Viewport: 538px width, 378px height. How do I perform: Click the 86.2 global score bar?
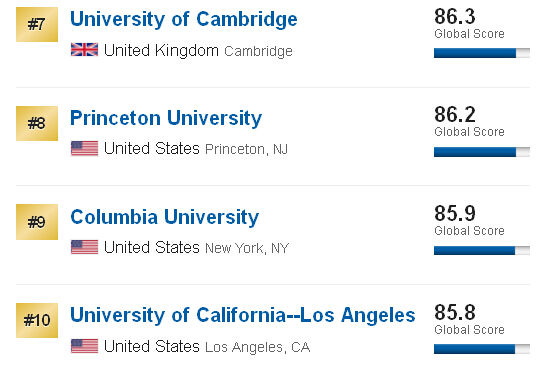[482, 152]
